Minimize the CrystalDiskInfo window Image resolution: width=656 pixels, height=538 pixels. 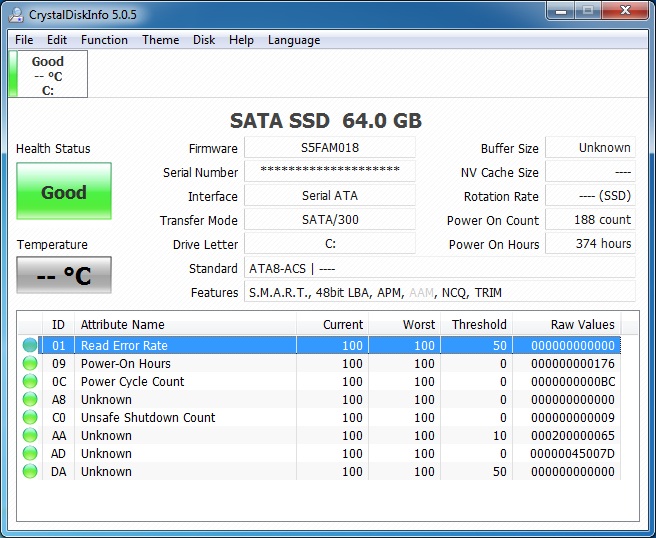click(561, 10)
